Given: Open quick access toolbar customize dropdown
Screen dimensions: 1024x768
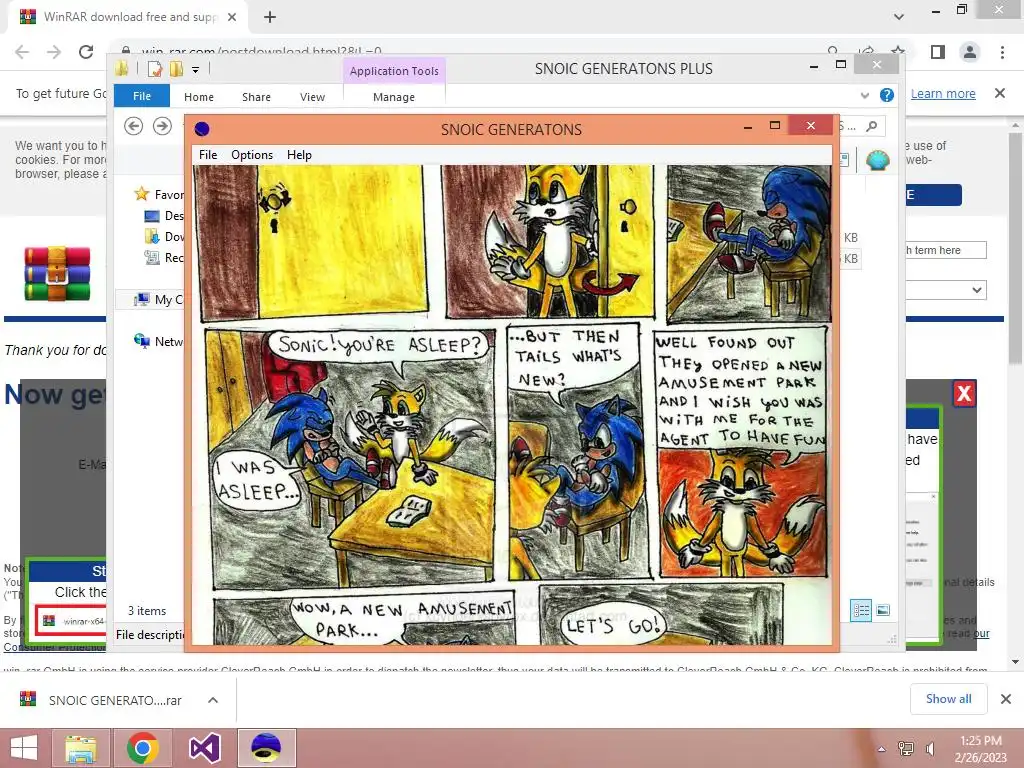Looking at the screenshot, I should click(x=195, y=69).
